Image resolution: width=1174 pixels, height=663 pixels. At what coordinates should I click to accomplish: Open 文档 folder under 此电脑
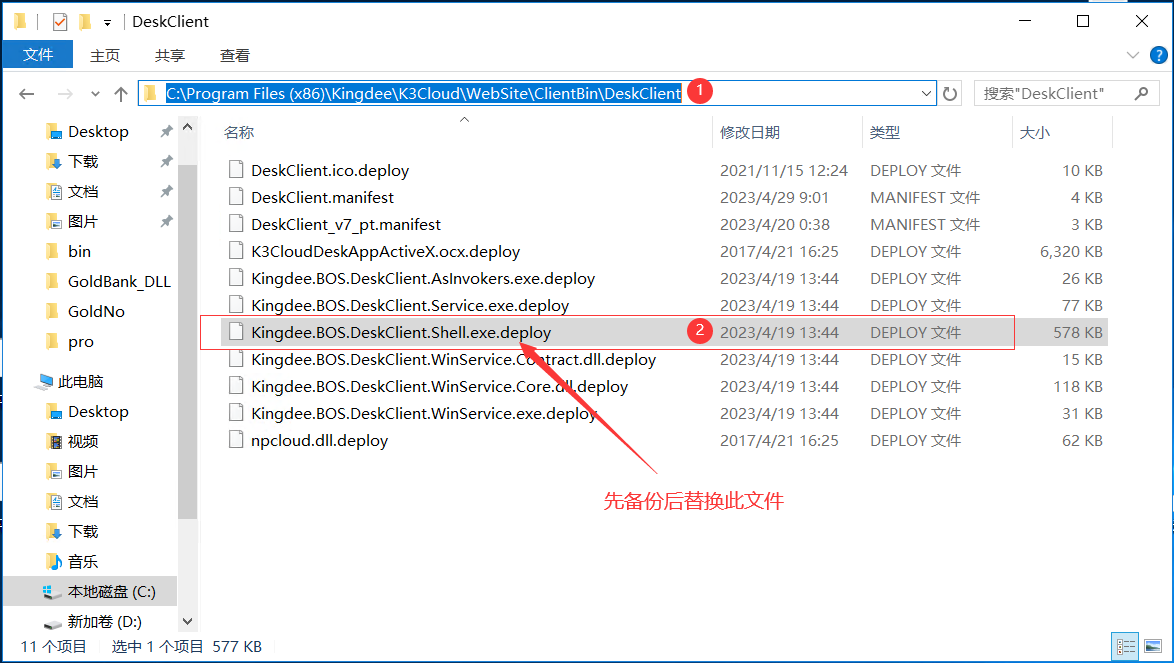[83, 501]
